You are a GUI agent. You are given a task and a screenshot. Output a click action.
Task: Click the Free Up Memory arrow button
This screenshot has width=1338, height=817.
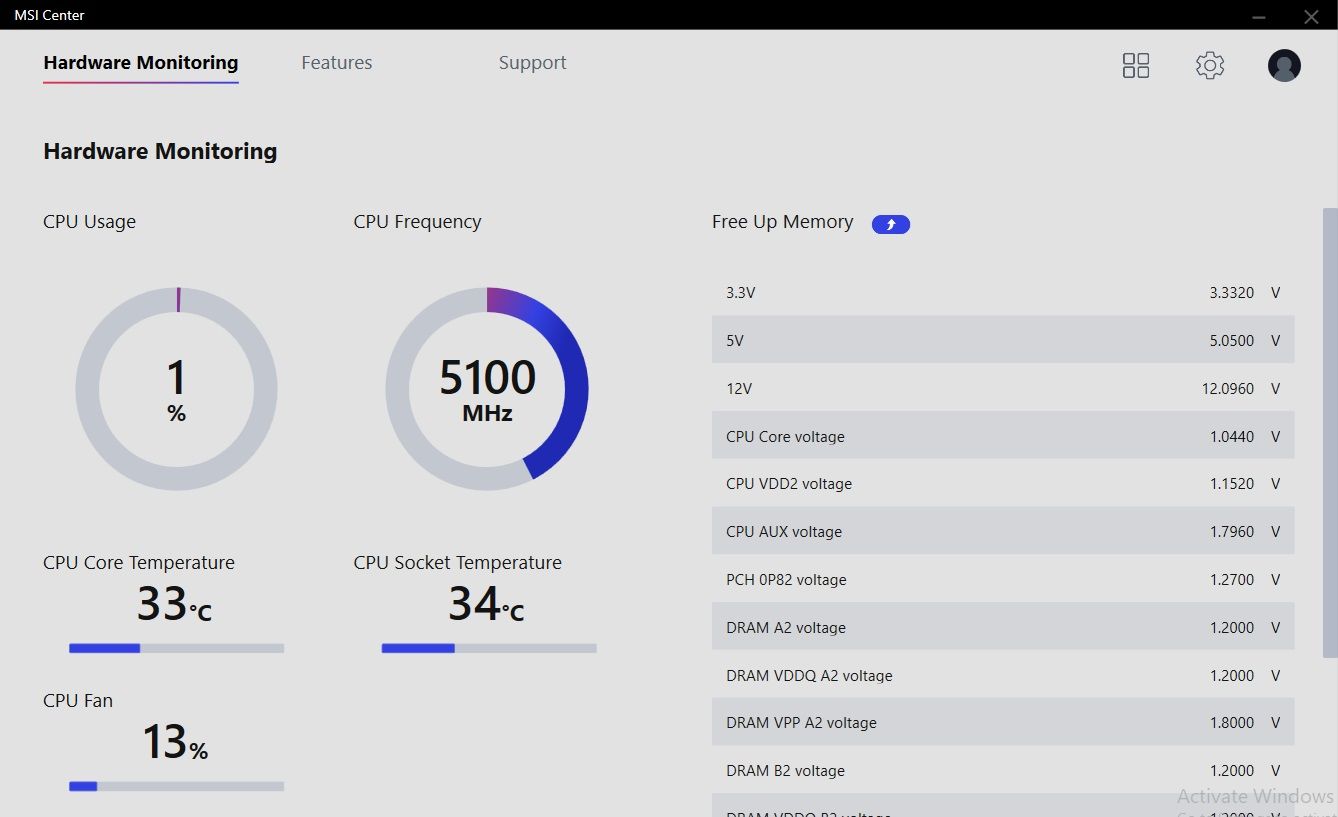pyautogui.click(x=891, y=224)
